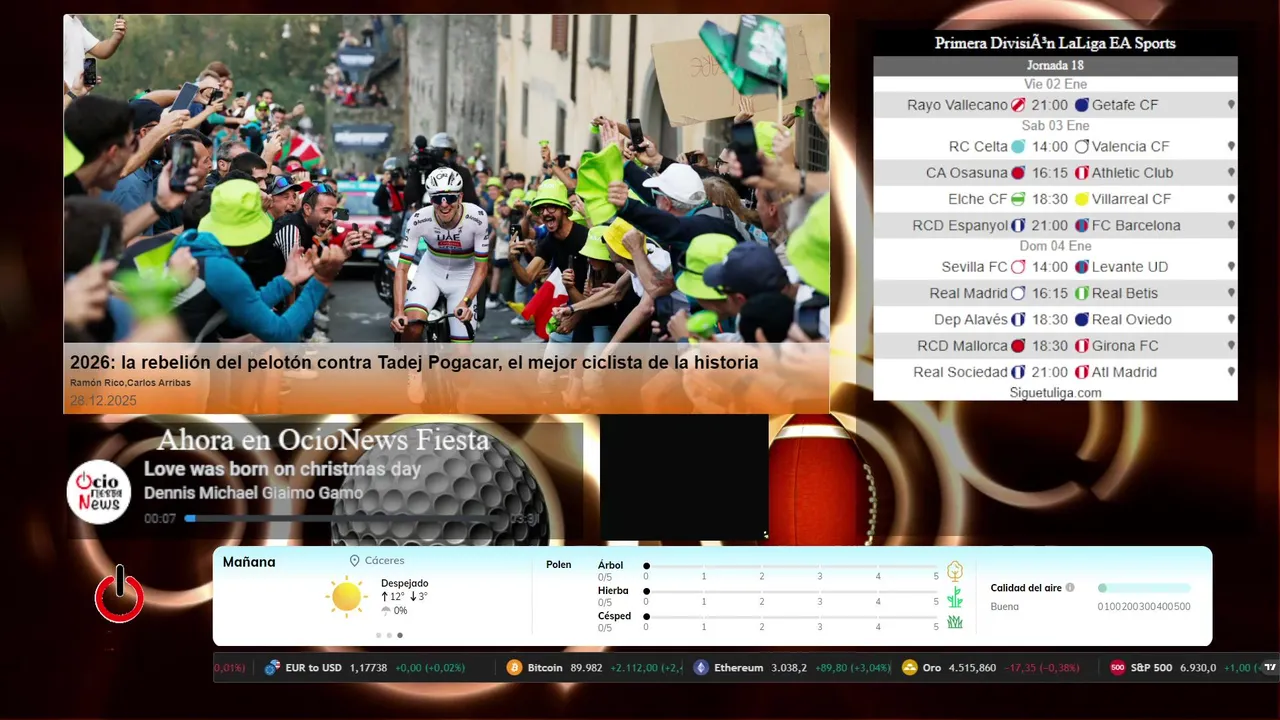
Task: Click the Ethereum icon in ticker
Action: point(701,667)
